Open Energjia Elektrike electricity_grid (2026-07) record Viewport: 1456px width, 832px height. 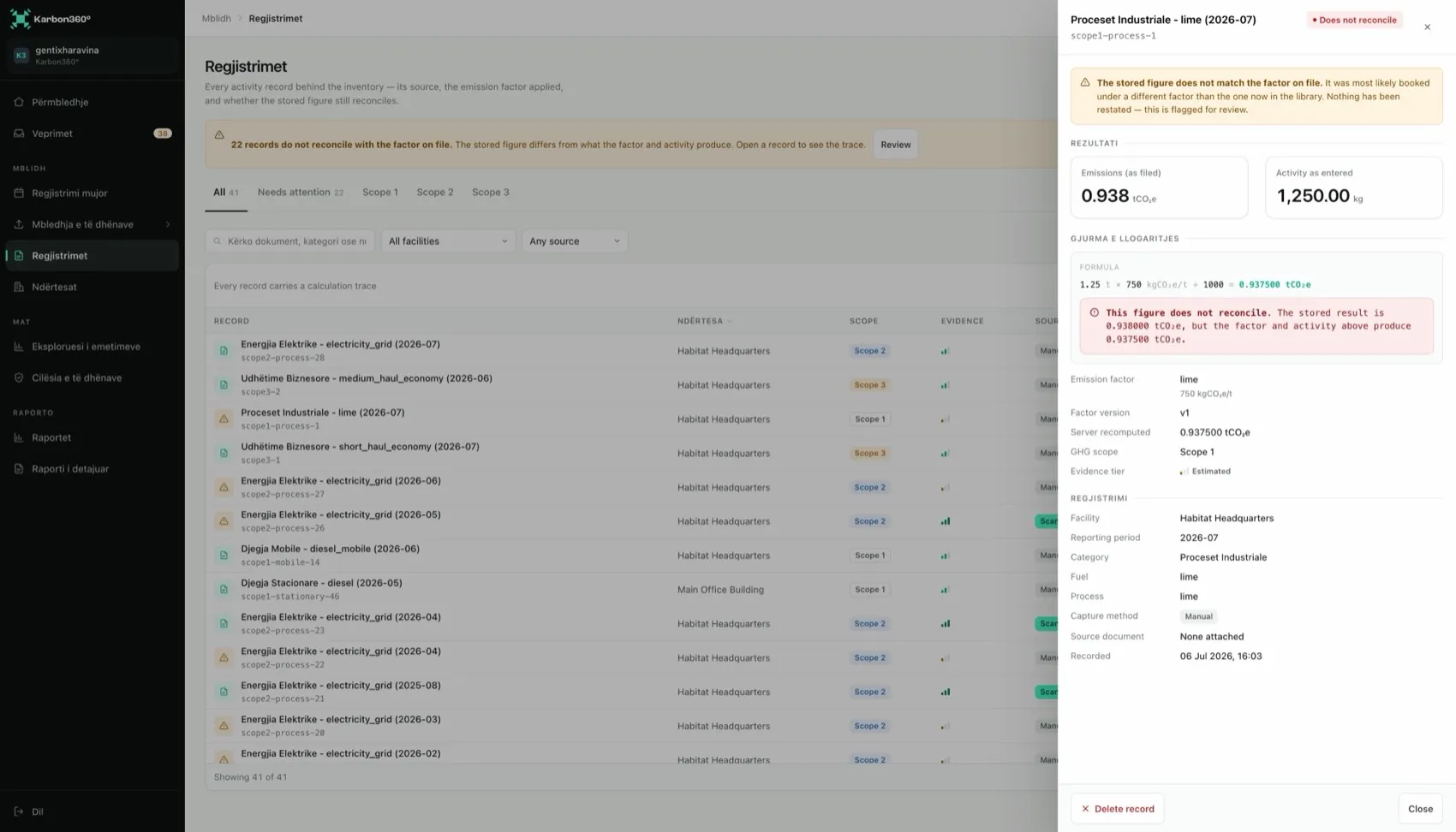340,344
